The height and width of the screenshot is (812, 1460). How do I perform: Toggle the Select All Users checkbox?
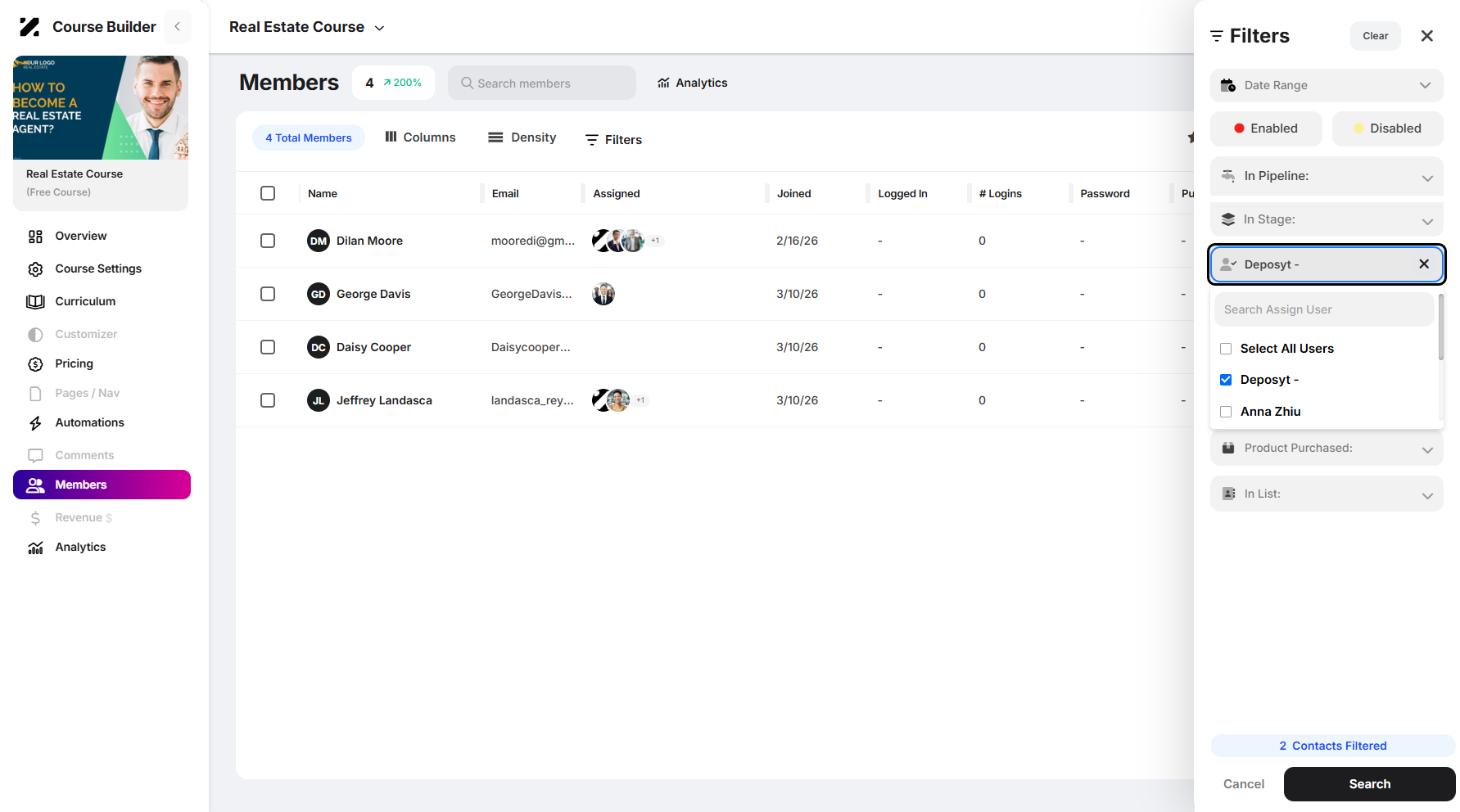click(x=1226, y=349)
